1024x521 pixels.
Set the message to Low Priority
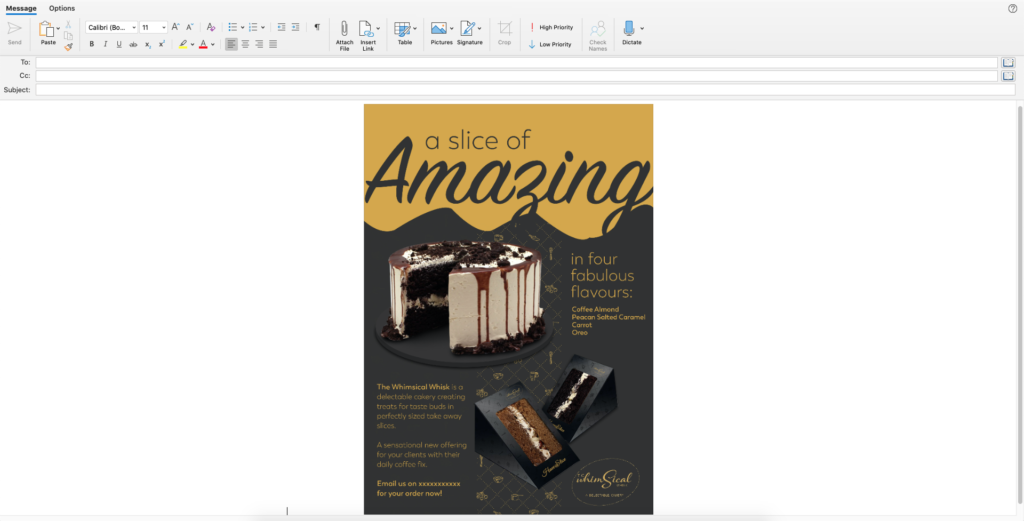point(551,44)
